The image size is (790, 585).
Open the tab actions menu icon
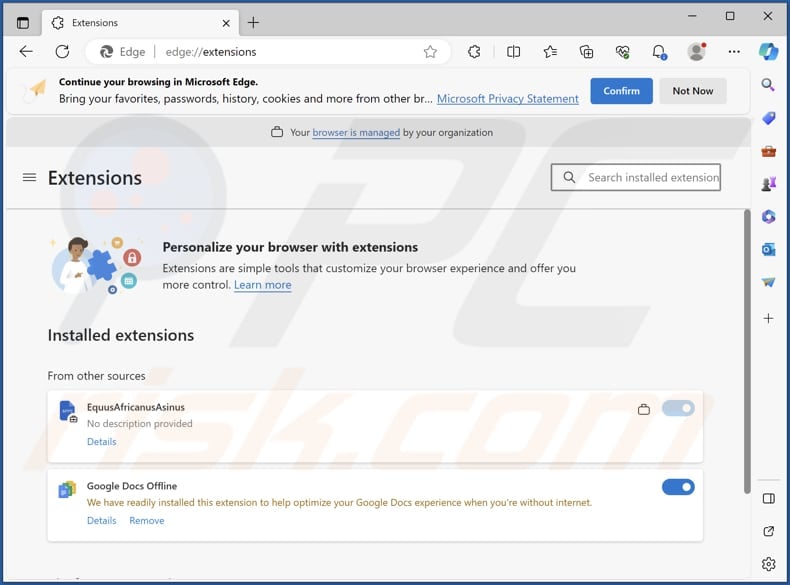[23, 23]
